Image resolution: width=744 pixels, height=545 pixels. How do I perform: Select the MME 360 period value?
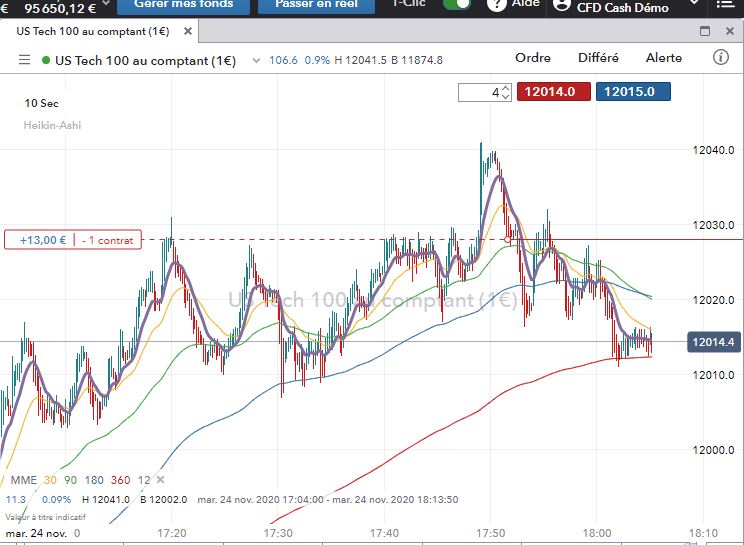(121, 480)
